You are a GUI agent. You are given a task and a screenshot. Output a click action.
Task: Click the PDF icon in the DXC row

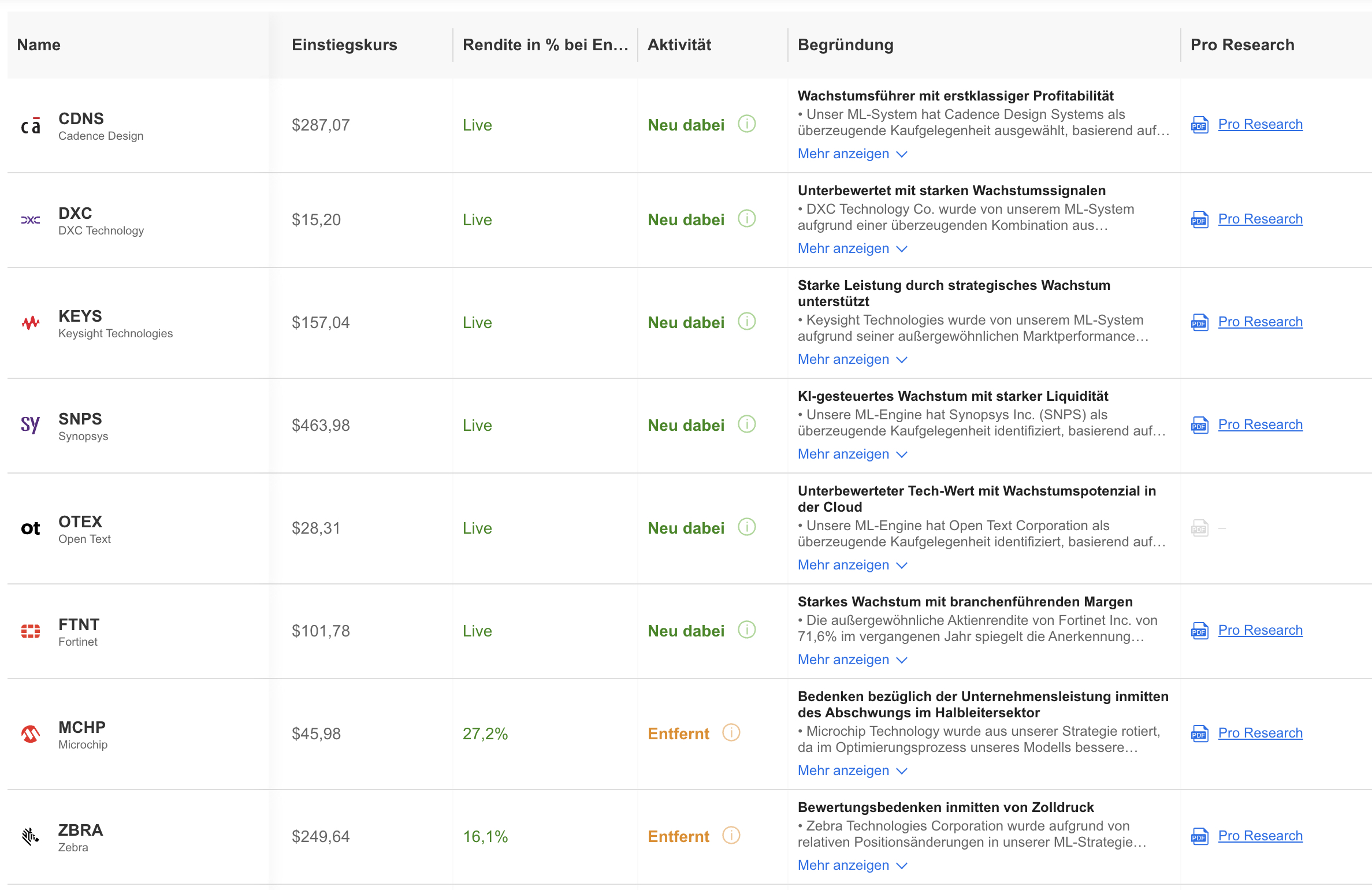(1199, 219)
